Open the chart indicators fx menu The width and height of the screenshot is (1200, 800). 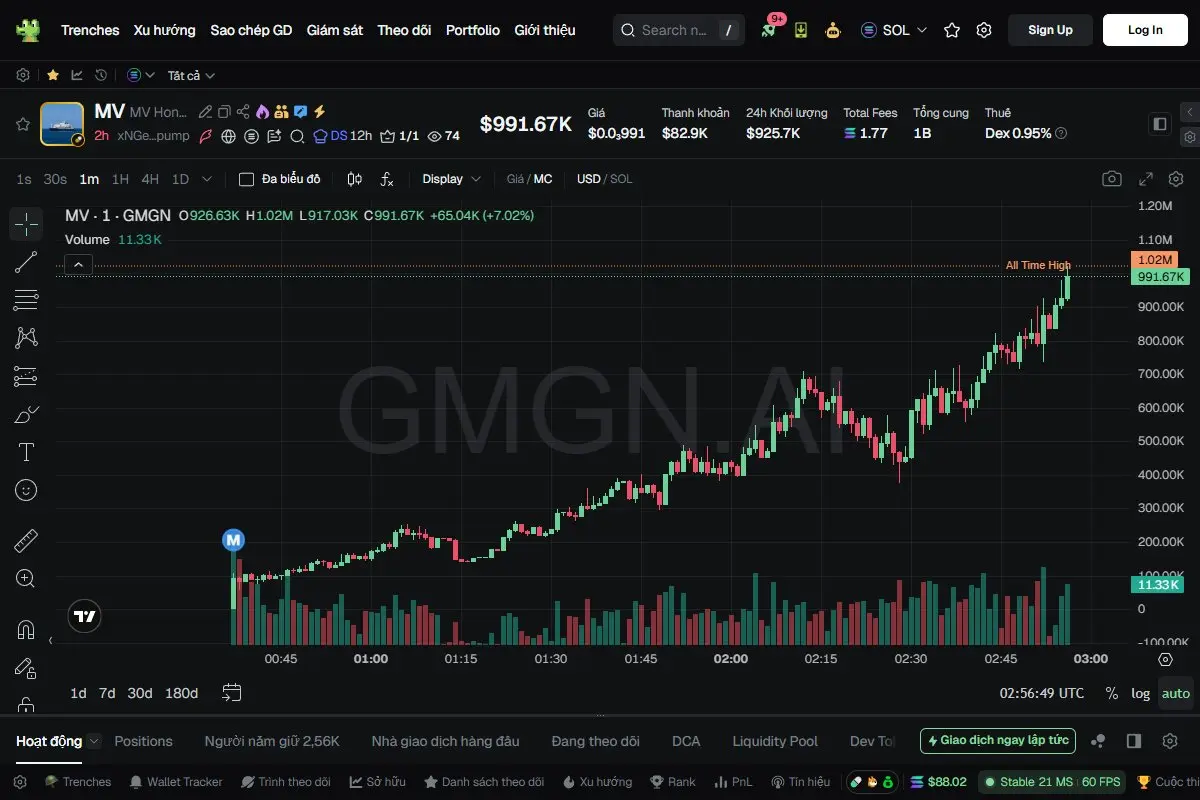387,179
